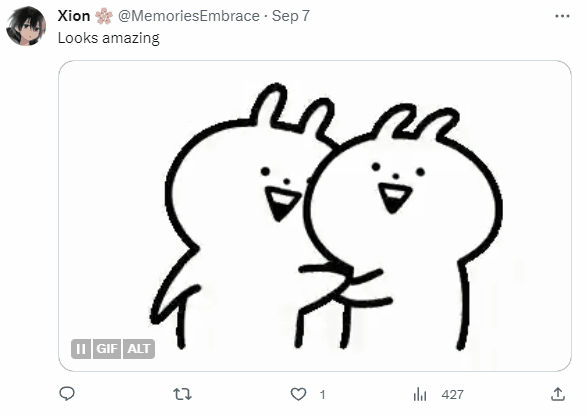The width and height of the screenshot is (586, 415).
Task: Pause the GIF playback
Action: [x=81, y=349]
